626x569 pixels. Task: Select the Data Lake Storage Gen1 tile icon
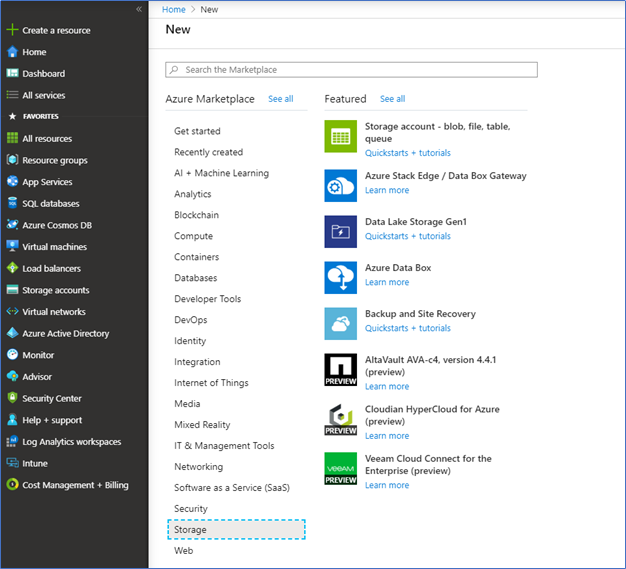click(341, 232)
